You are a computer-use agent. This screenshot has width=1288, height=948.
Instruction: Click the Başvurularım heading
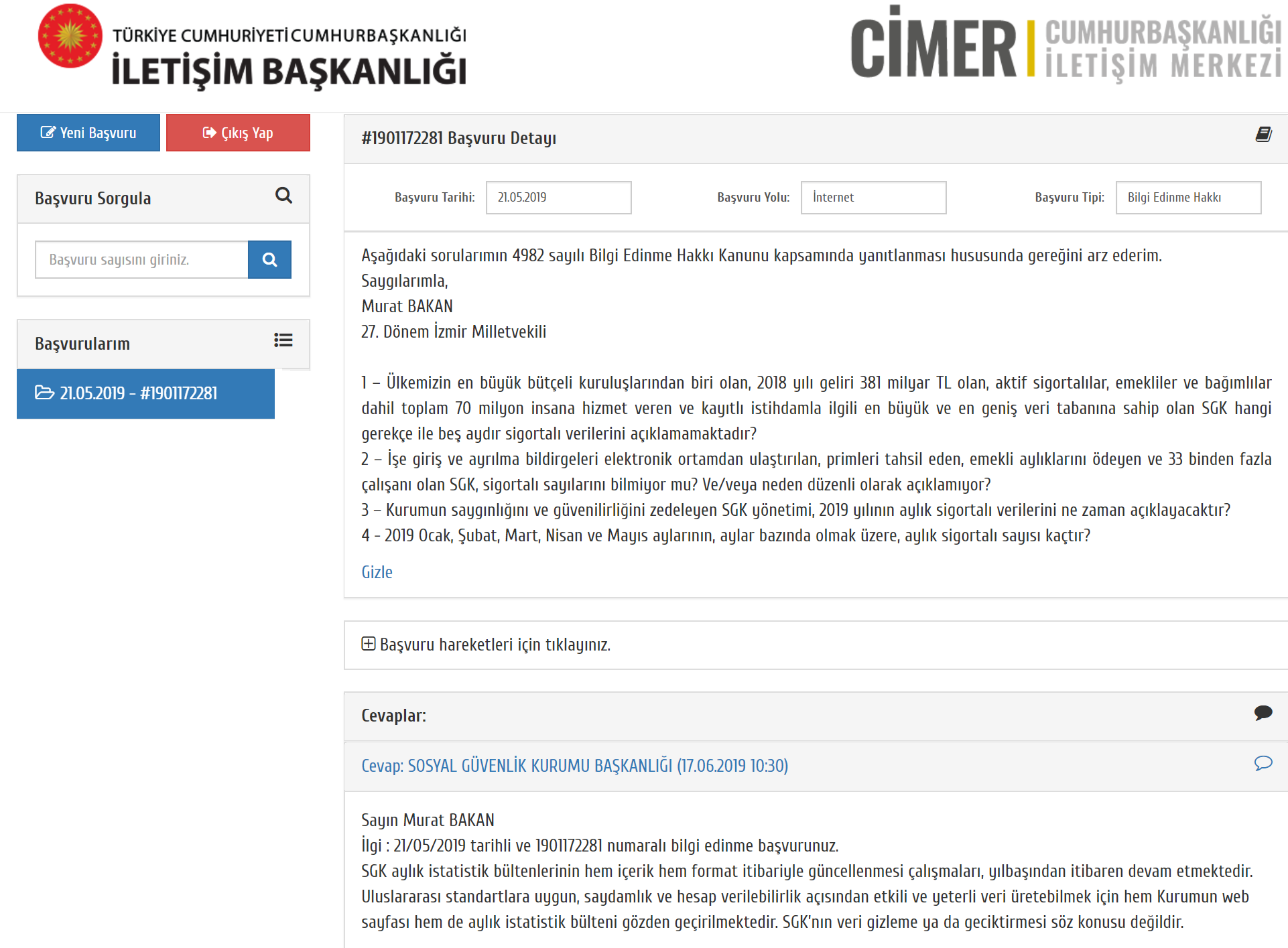pos(82,344)
